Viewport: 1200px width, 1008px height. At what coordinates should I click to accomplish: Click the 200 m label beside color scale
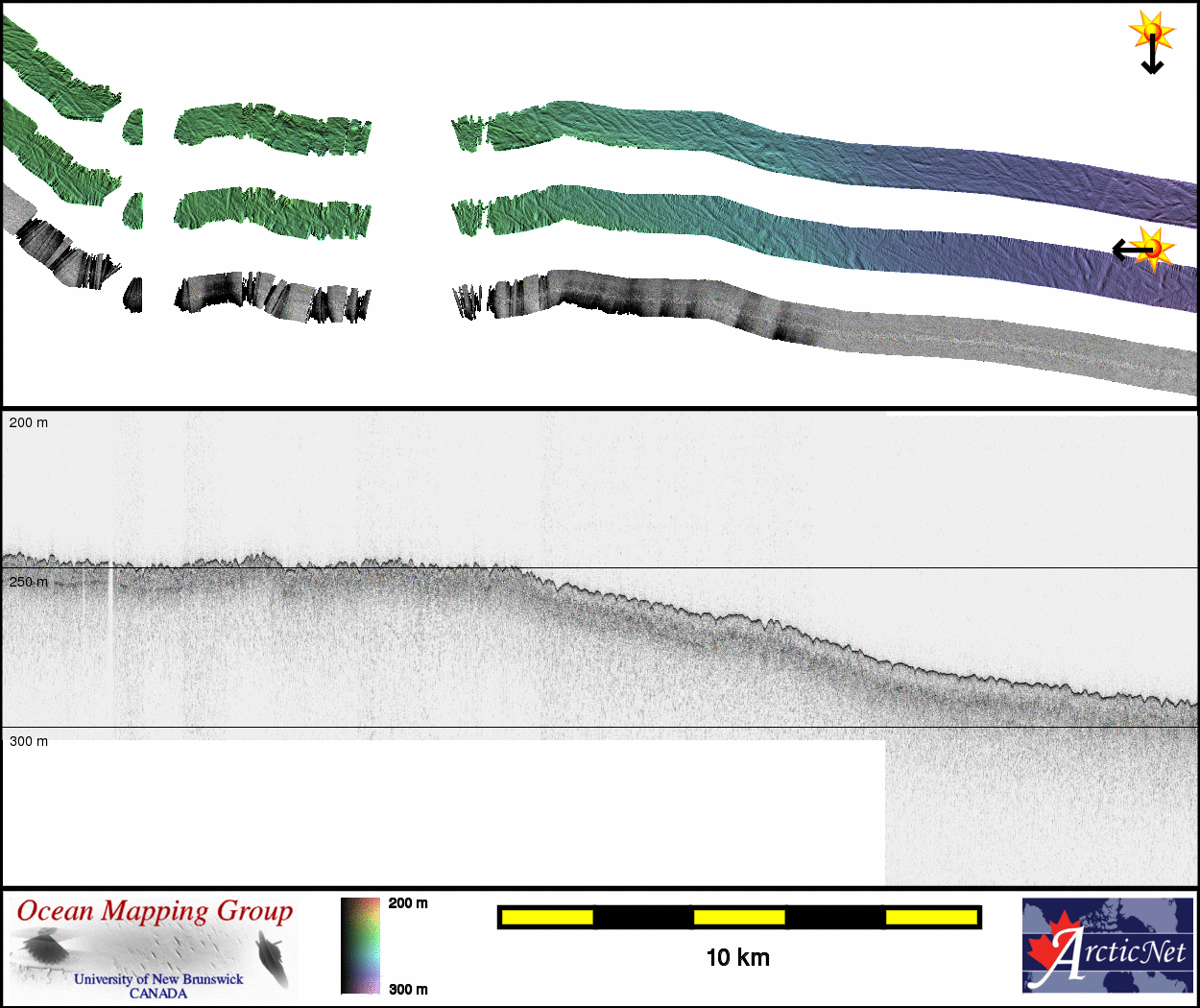coord(408,903)
